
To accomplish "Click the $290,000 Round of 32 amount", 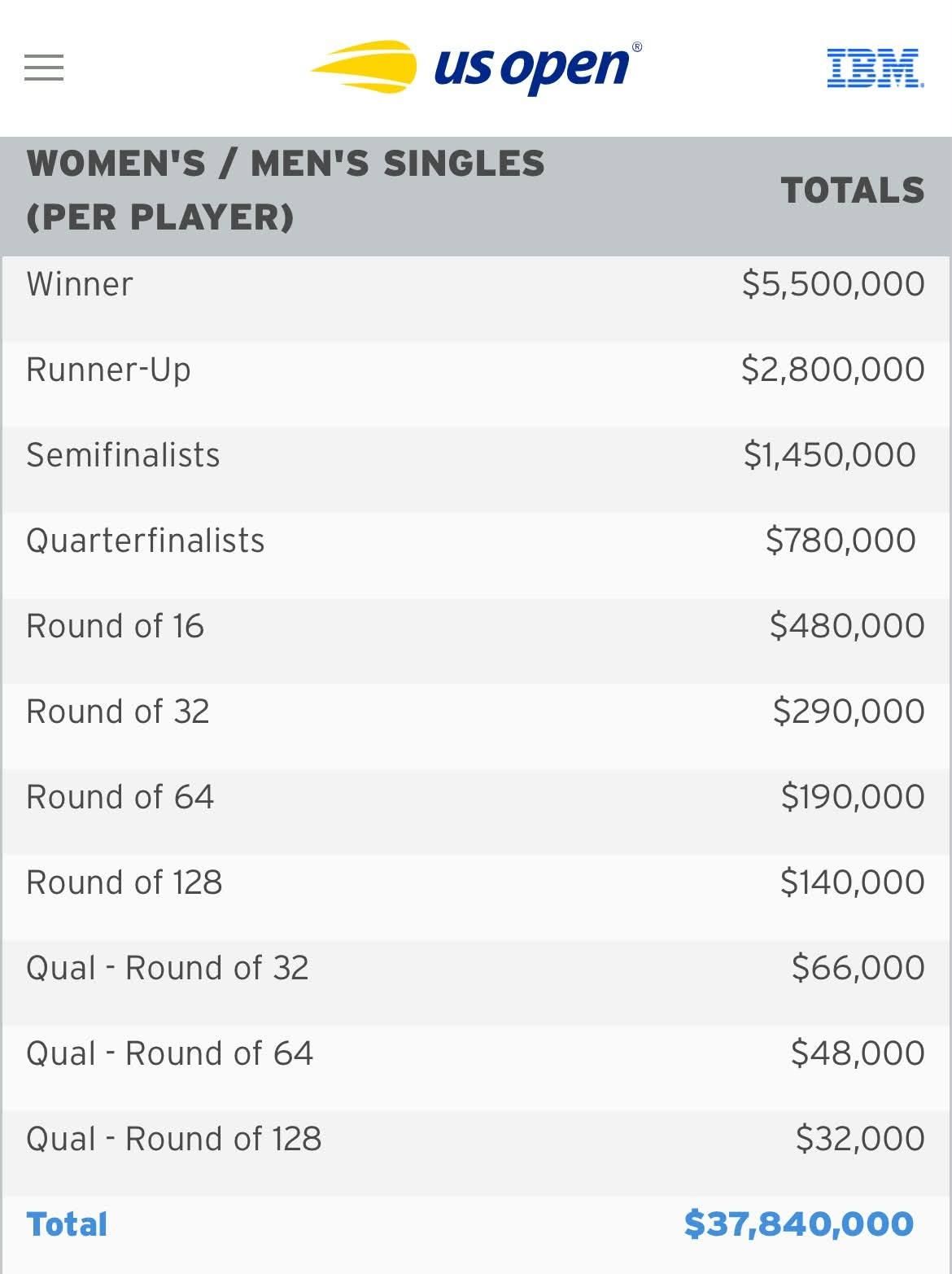I will (849, 711).
